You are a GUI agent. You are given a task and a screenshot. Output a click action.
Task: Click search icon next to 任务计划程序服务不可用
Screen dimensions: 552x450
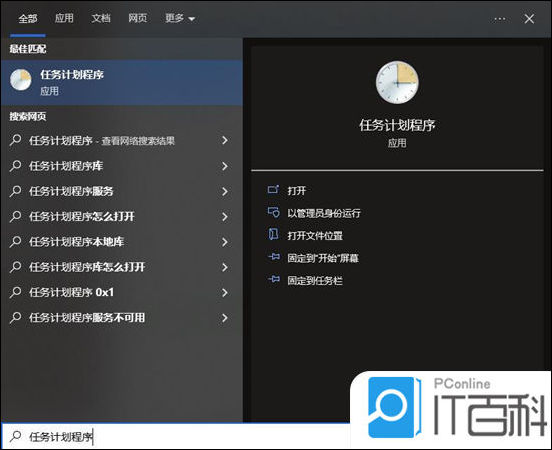coord(15,318)
